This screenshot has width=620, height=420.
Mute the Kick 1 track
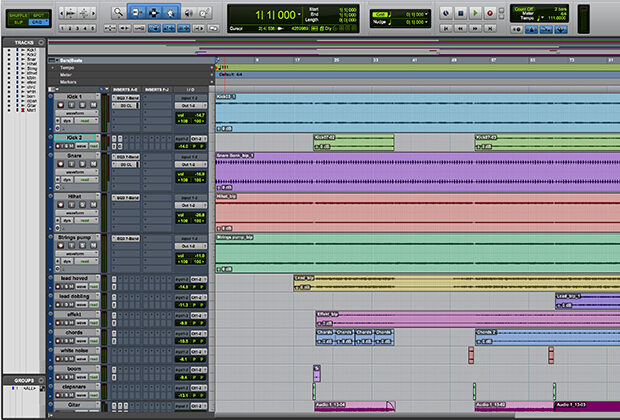click(93, 105)
